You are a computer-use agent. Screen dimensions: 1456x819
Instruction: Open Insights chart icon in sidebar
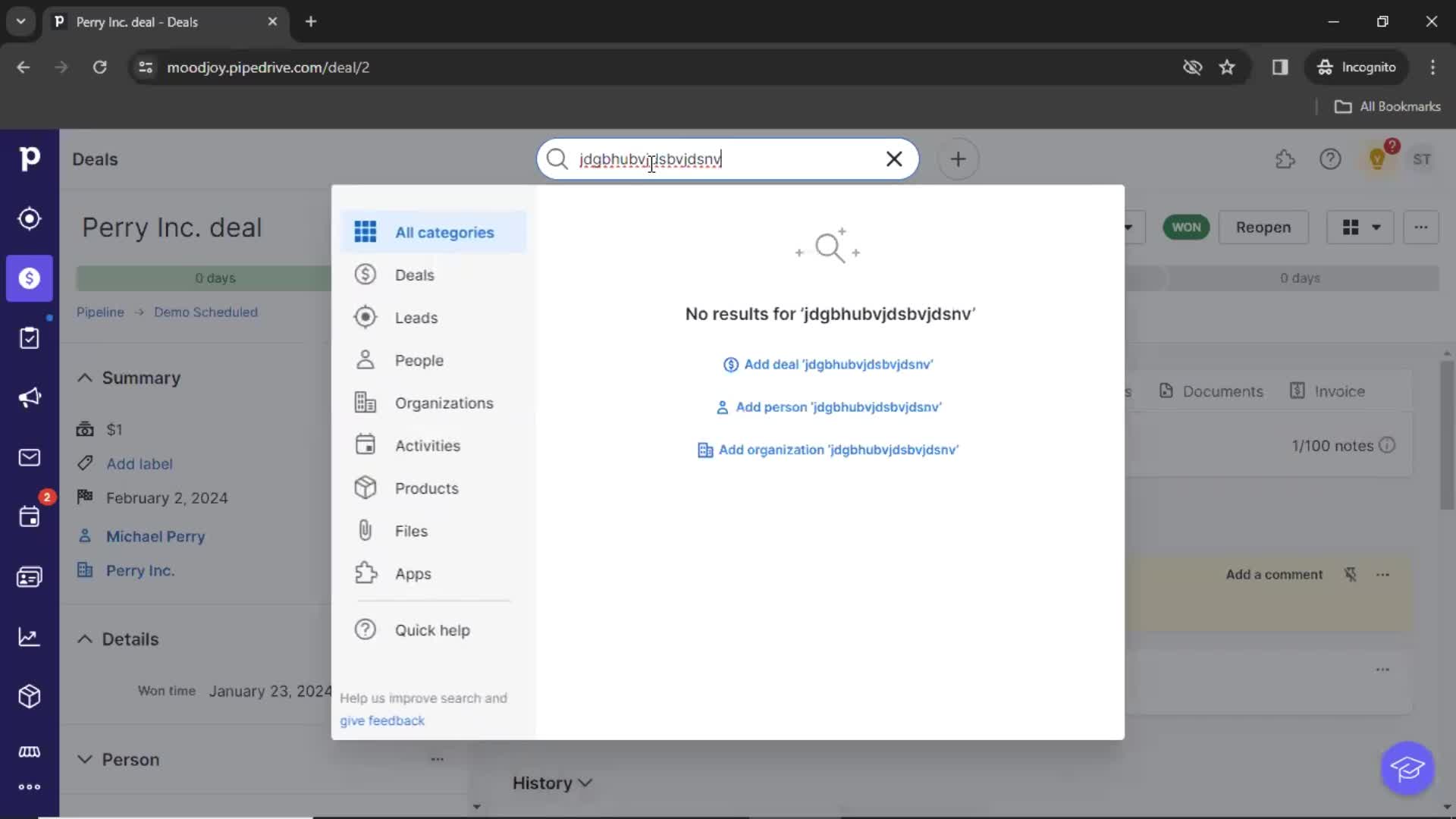point(29,637)
